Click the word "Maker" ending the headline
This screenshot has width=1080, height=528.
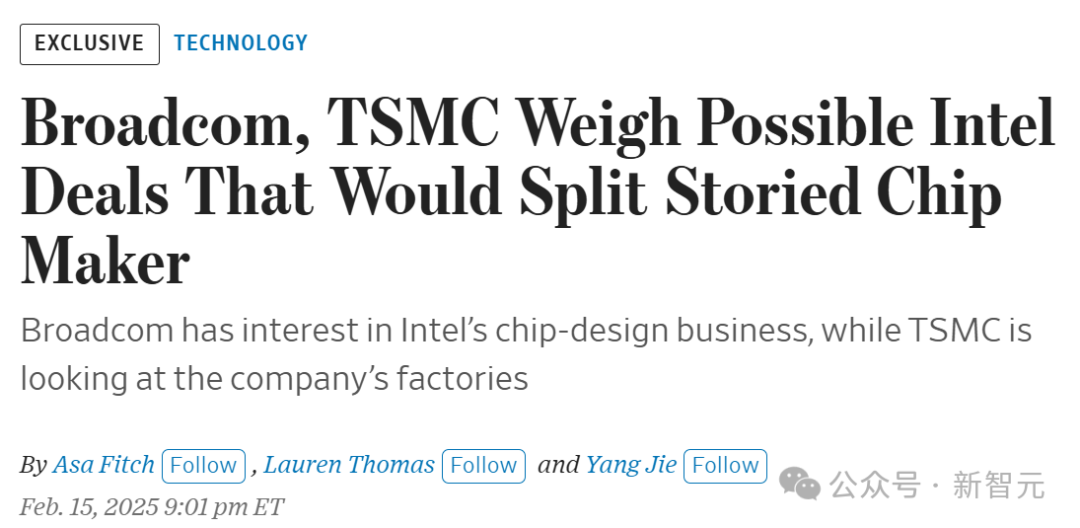click(105, 262)
